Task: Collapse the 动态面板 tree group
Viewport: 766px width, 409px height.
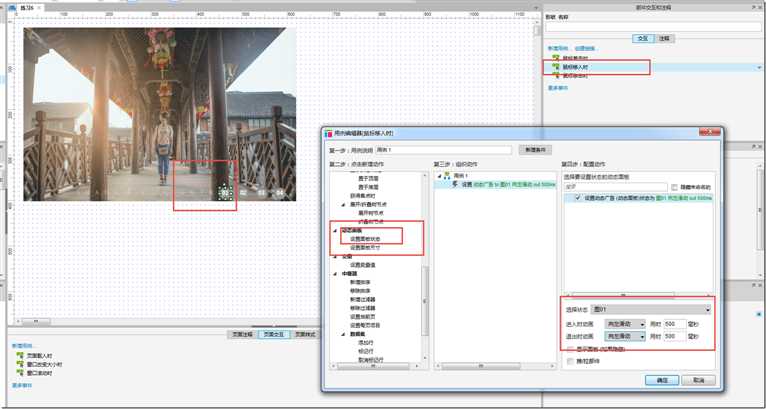Action: click(335, 230)
